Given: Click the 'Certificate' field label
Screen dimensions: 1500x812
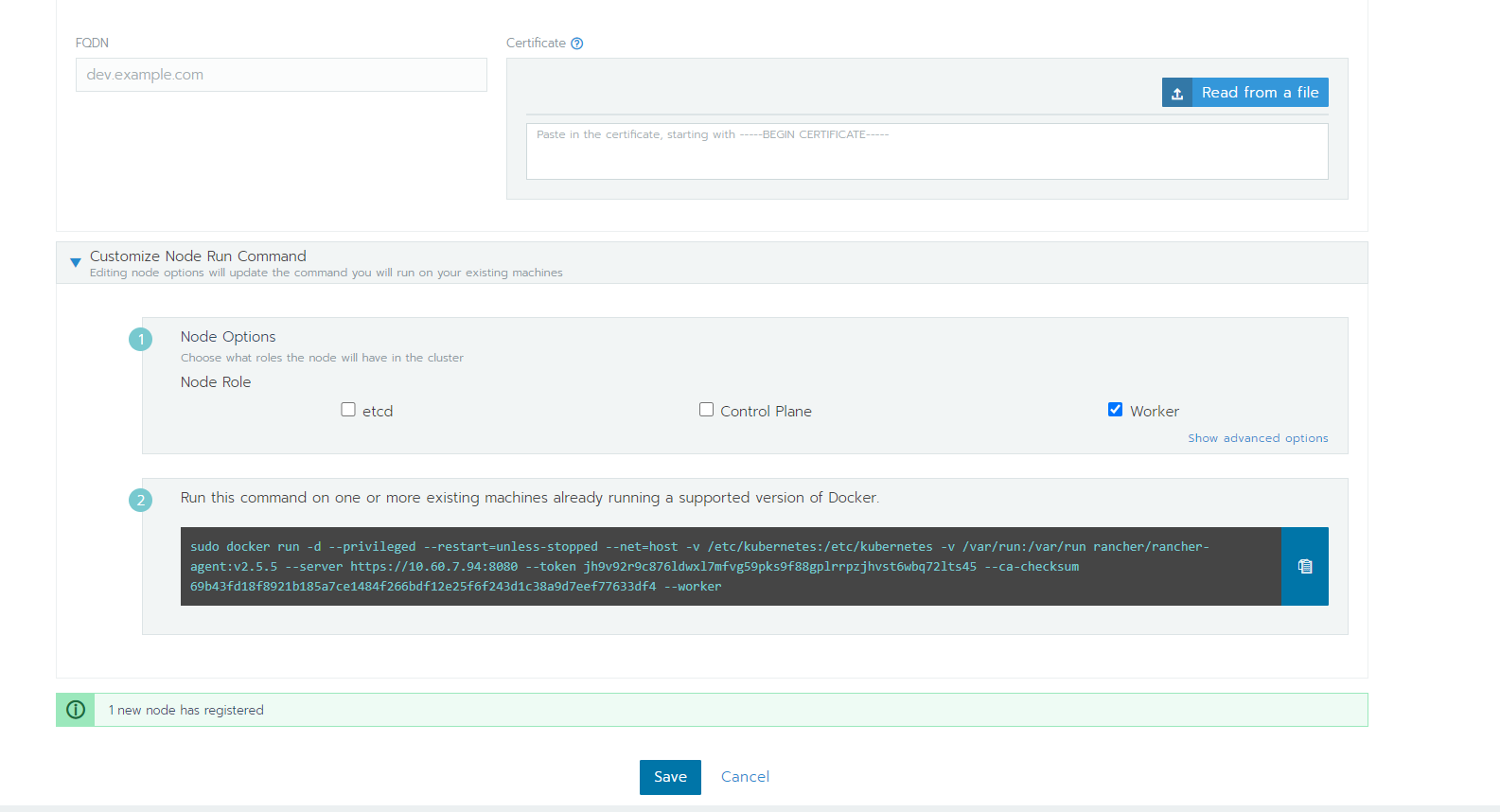Looking at the screenshot, I should coord(536,44).
